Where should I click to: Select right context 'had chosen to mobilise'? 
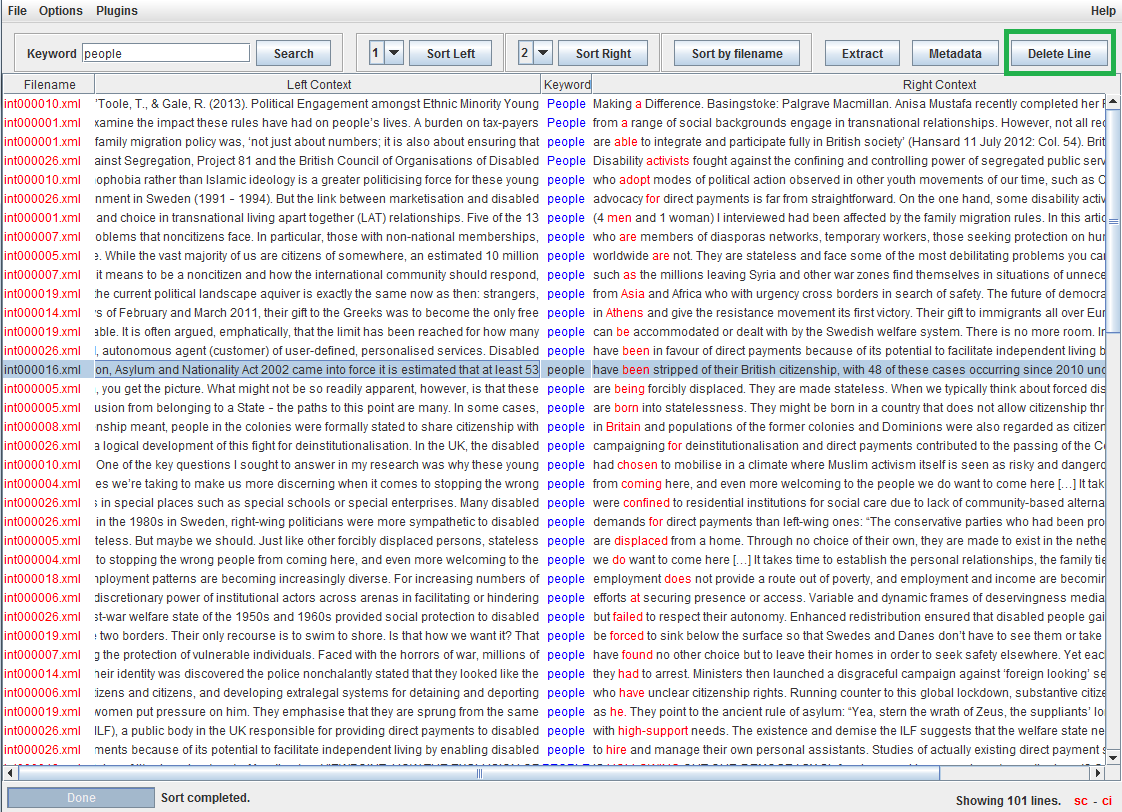point(654,465)
